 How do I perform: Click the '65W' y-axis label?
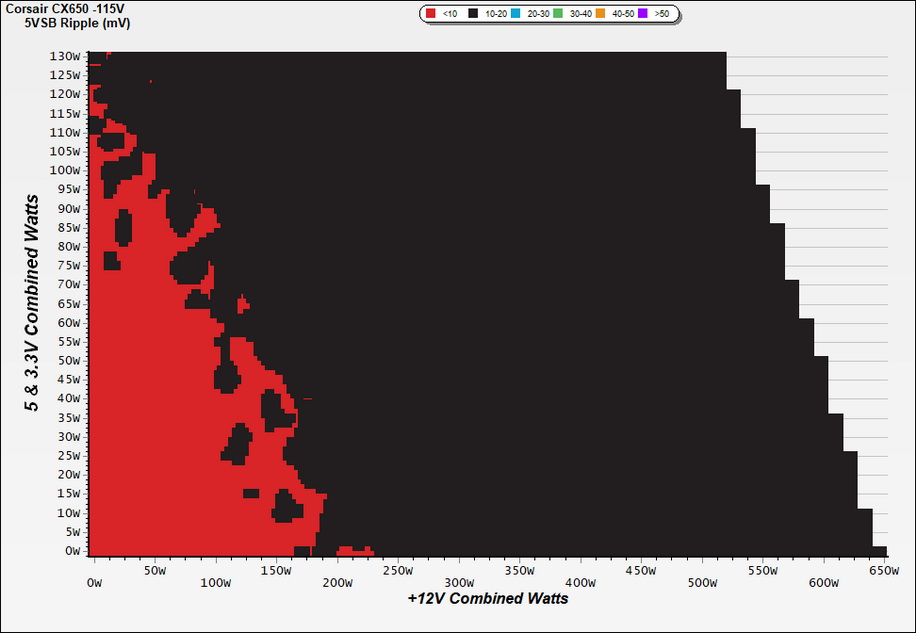point(68,304)
